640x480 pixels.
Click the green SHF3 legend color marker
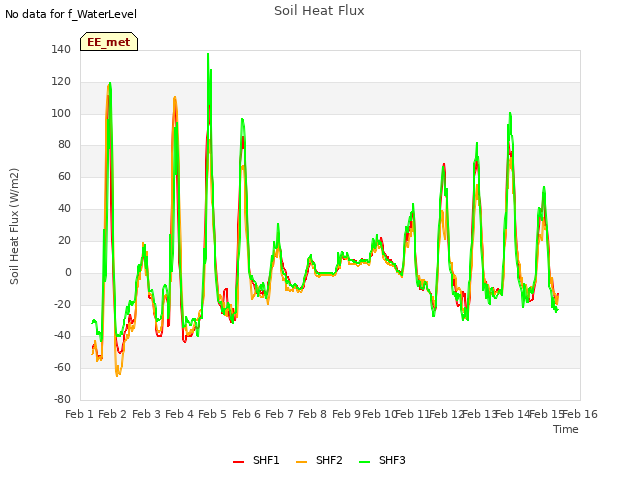[x=364, y=462]
